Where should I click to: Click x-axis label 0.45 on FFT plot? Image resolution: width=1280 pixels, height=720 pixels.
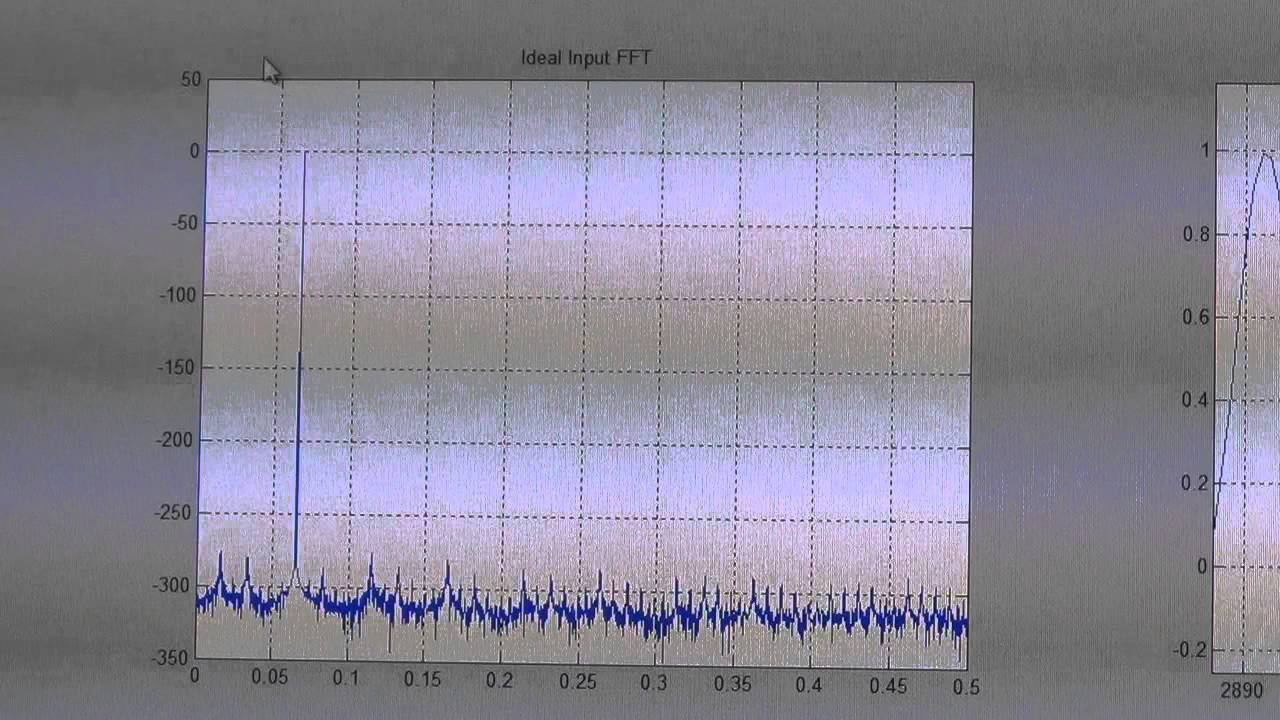tap(888, 686)
